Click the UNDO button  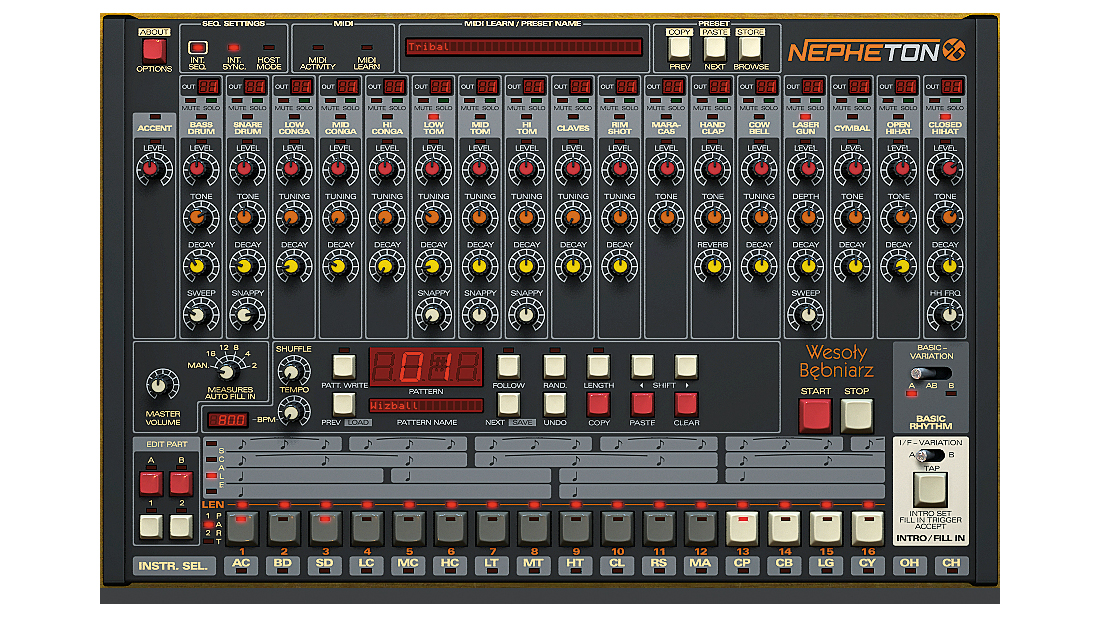point(554,404)
